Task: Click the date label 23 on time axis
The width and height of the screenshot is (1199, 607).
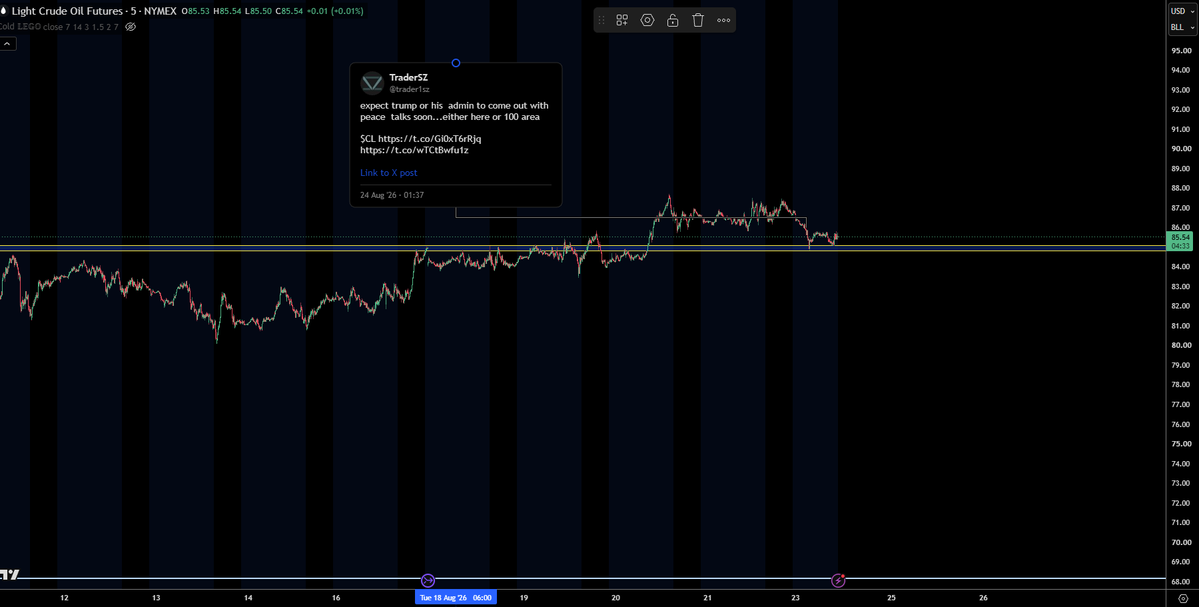Action: tap(795, 598)
